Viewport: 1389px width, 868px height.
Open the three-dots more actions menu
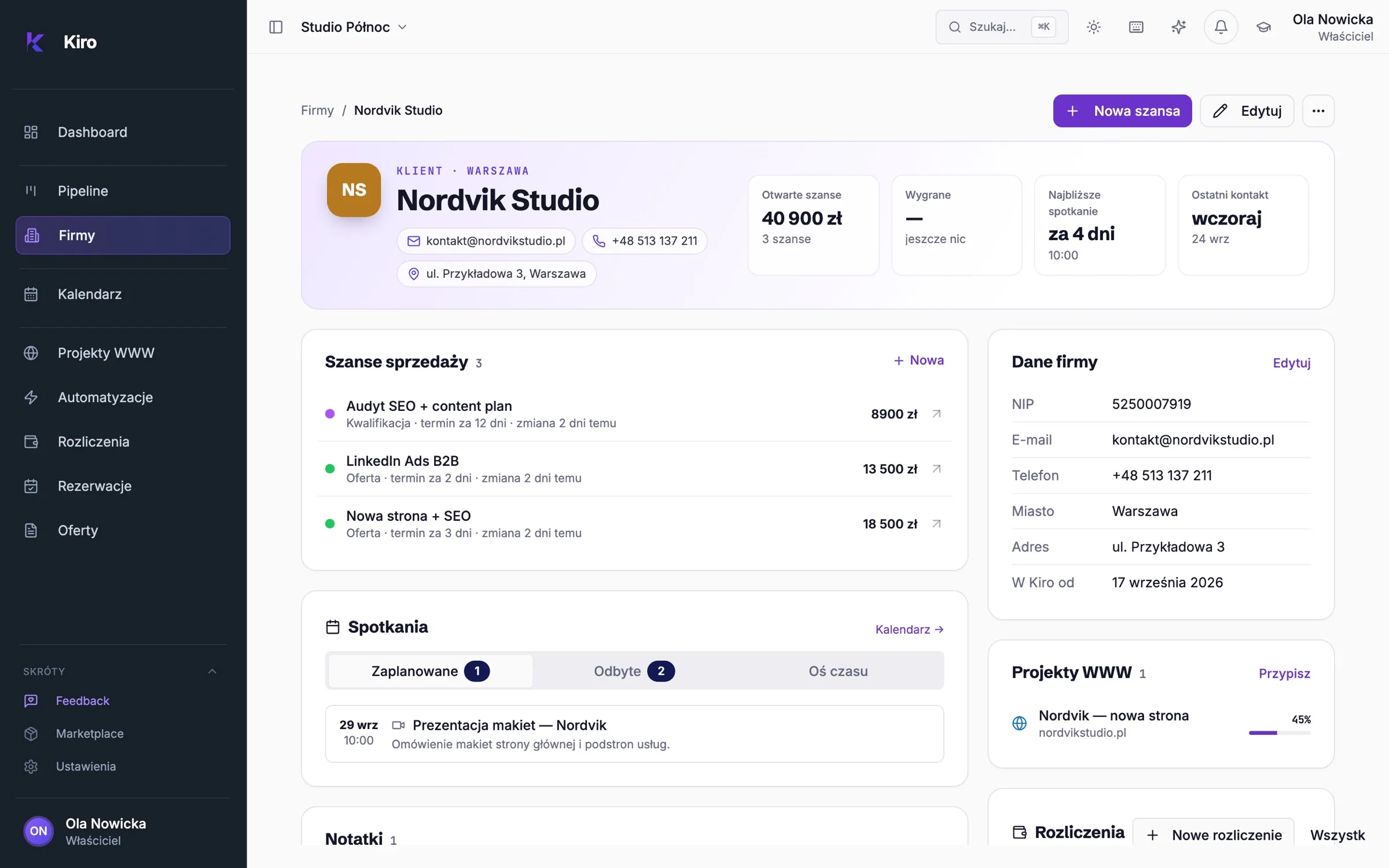tap(1318, 111)
